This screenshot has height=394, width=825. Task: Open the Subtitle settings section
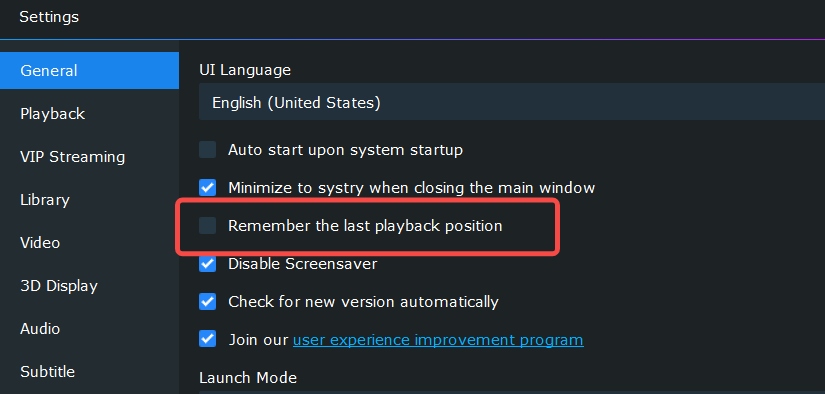coord(89,372)
